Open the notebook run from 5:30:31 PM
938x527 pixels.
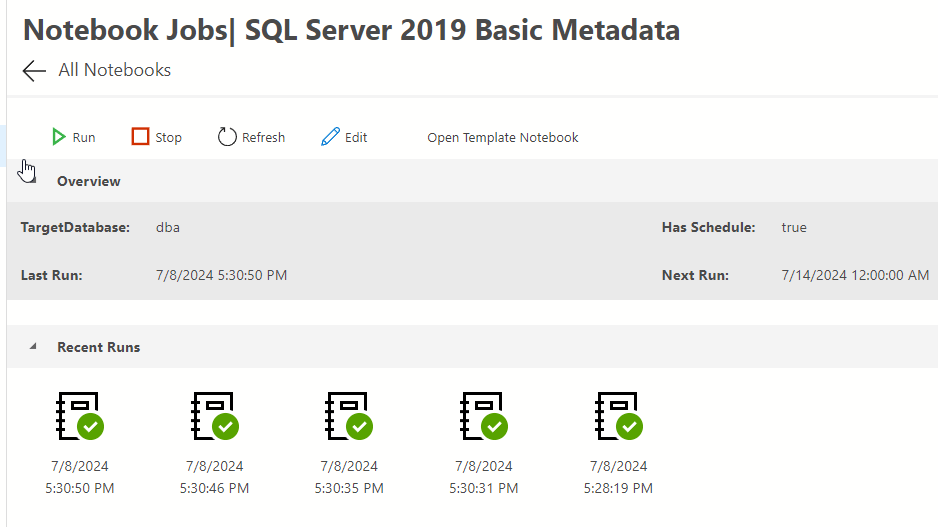click(483, 416)
